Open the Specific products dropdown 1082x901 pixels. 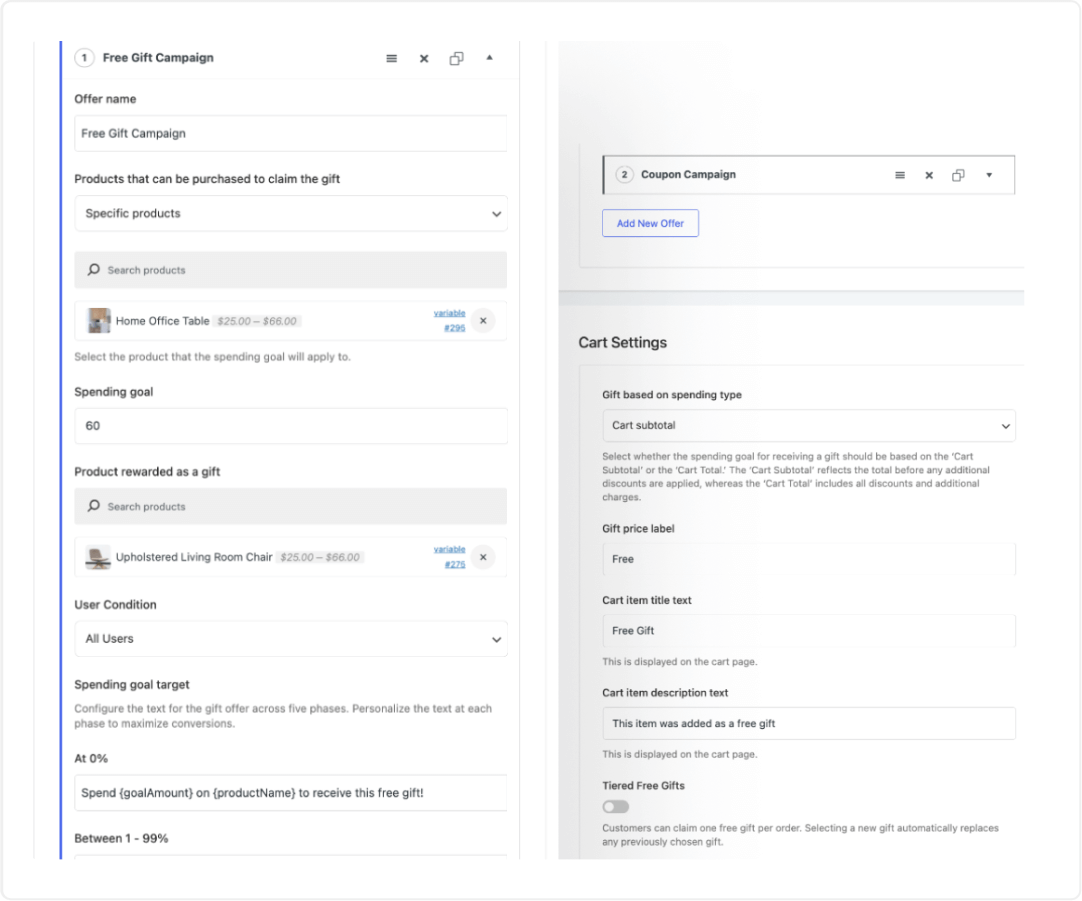pos(291,213)
